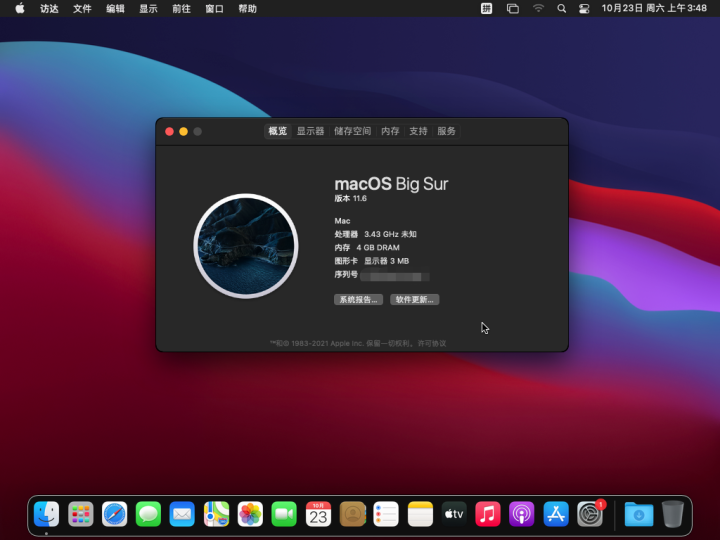Select the 概览 tab

[x=278, y=131]
